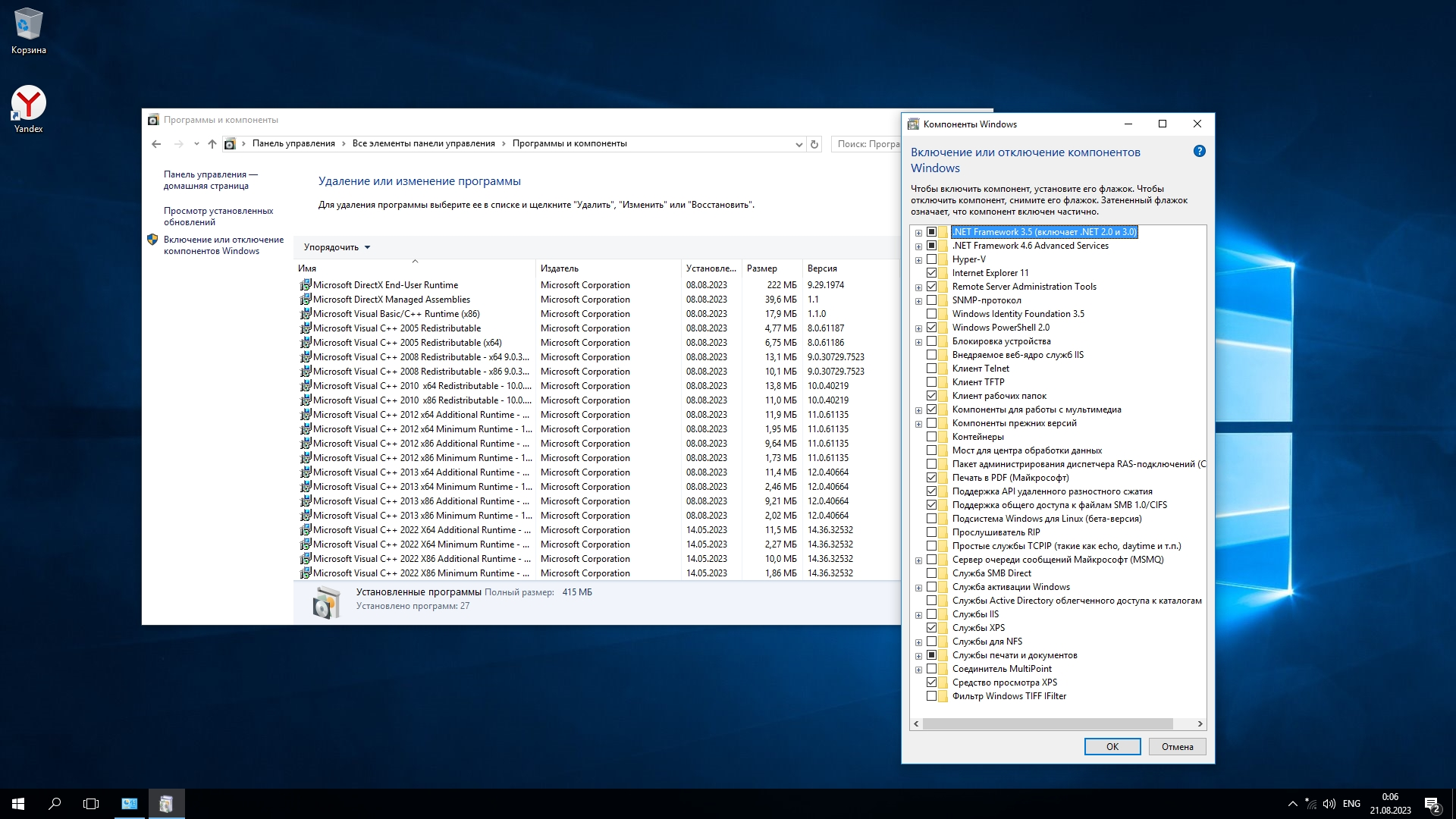The width and height of the screenshot is (1456, 819).
Task: Open the Organize dropdown menu
Action: pos(337,247)
